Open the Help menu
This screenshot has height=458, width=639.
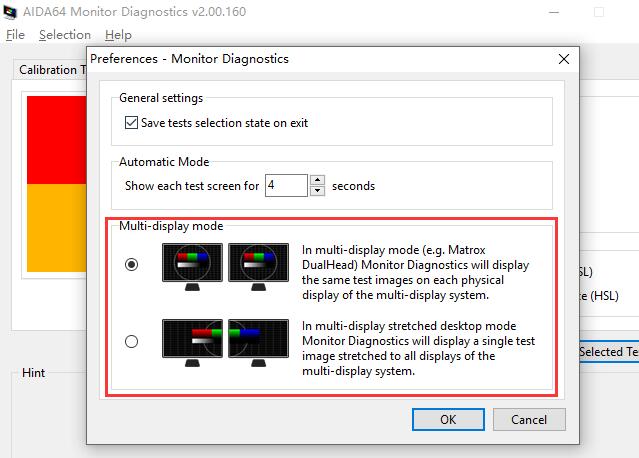tap(118, 35)
